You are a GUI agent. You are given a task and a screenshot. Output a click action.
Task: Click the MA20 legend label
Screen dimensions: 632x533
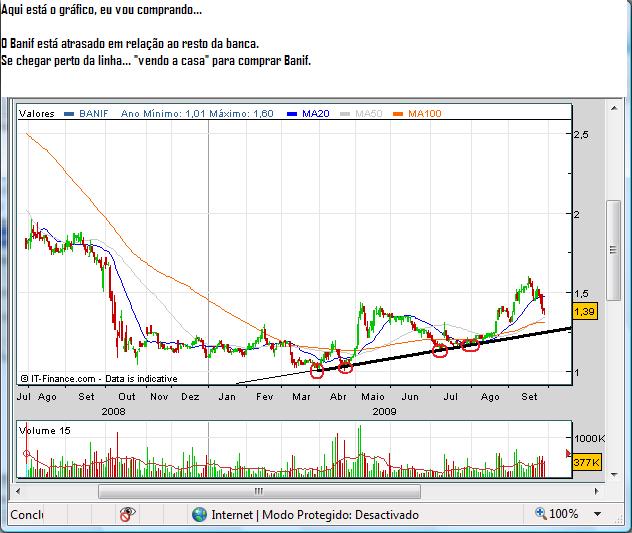pyautogui.click(x=316, y=114)
